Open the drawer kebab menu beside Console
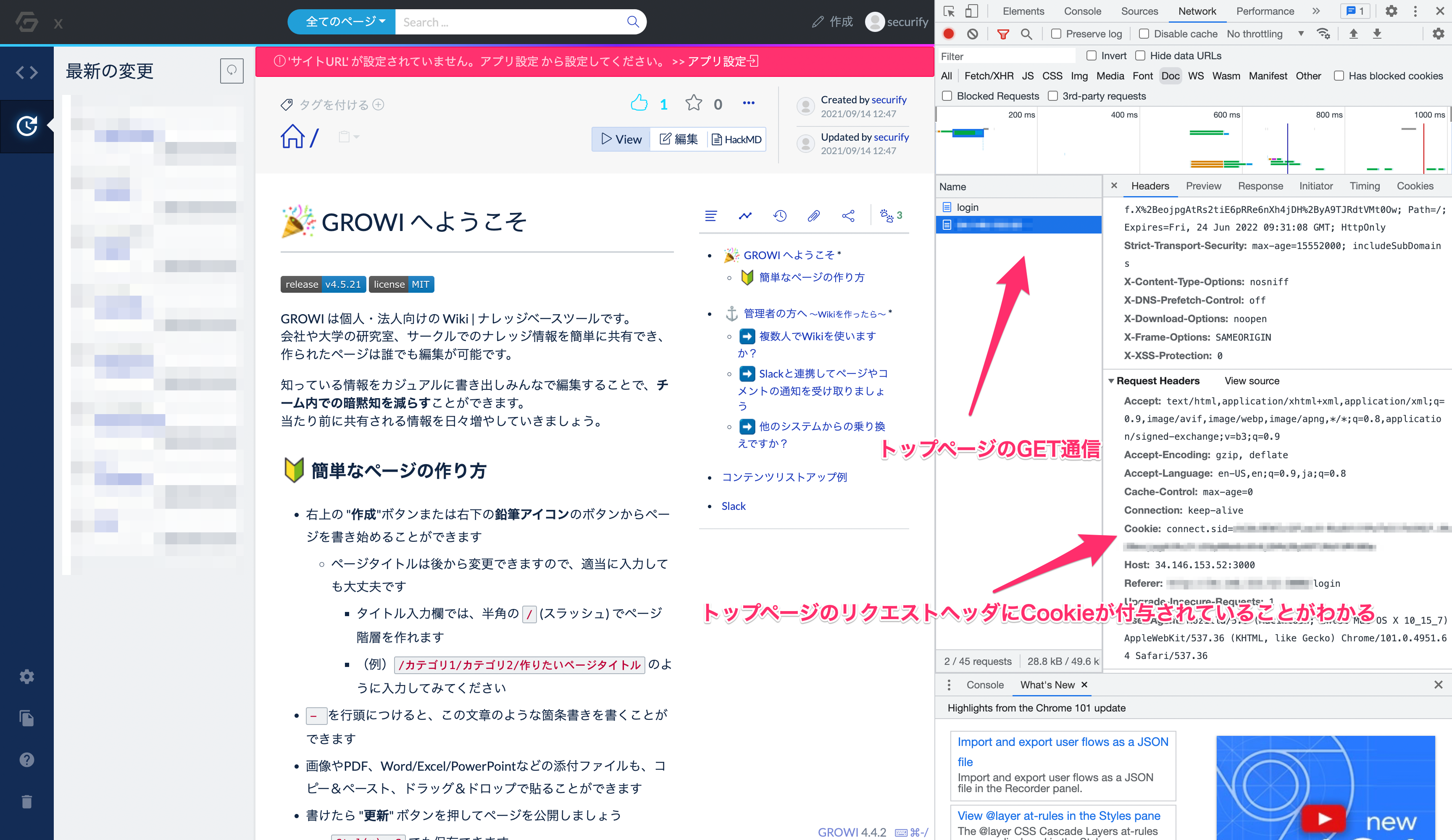Viewport: 1452px width, 840px height. coord(949,685)
